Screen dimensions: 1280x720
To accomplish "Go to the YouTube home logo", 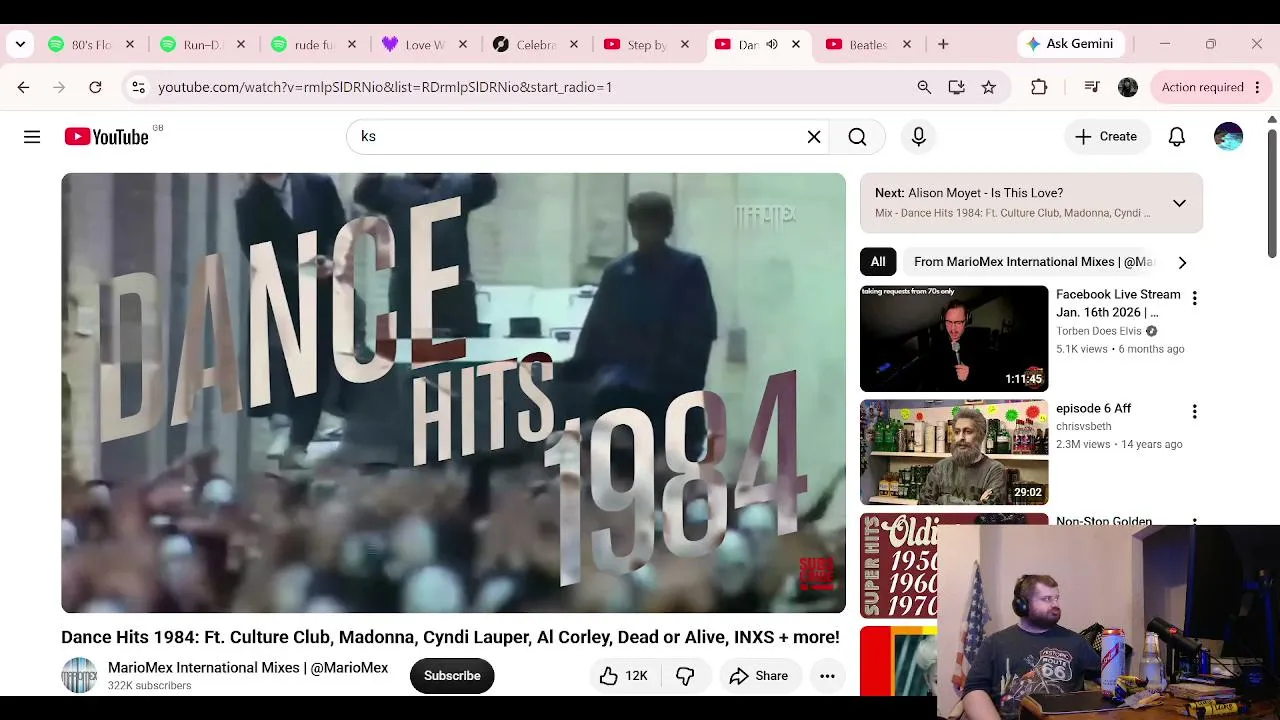I will pos(107,137).
